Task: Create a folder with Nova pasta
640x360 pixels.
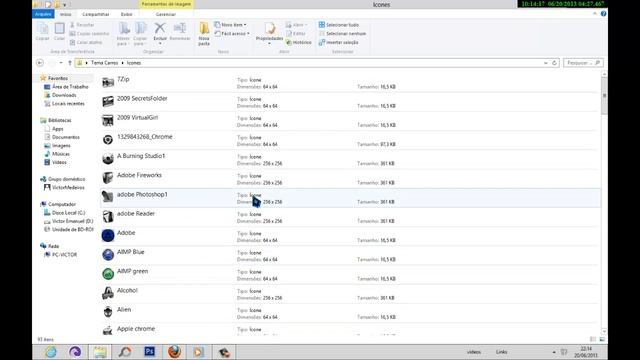Action: coord(204,34)
